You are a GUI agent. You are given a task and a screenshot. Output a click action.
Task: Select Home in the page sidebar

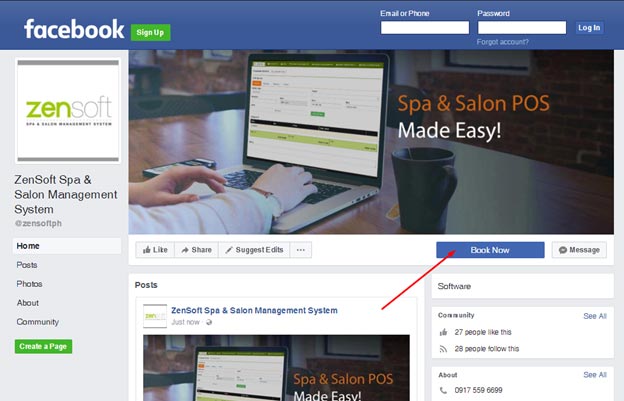point(67,246)
